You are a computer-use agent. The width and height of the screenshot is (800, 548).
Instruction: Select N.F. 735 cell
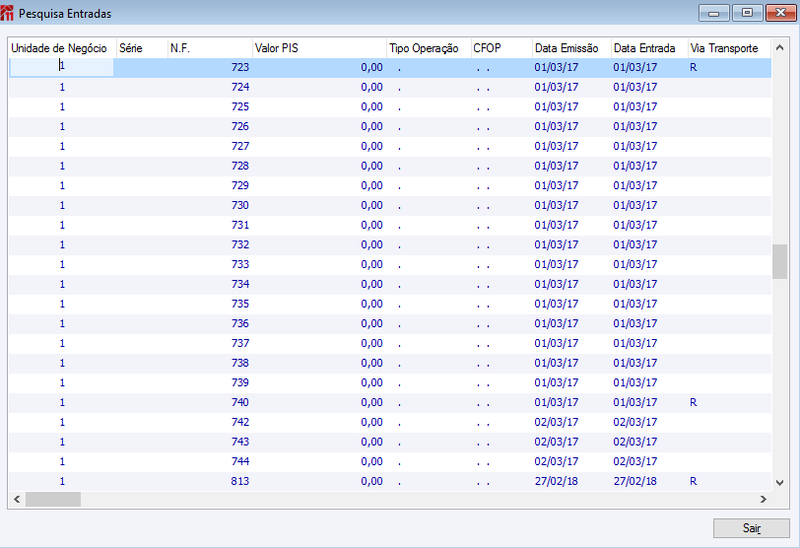click(x=210, y=304)
